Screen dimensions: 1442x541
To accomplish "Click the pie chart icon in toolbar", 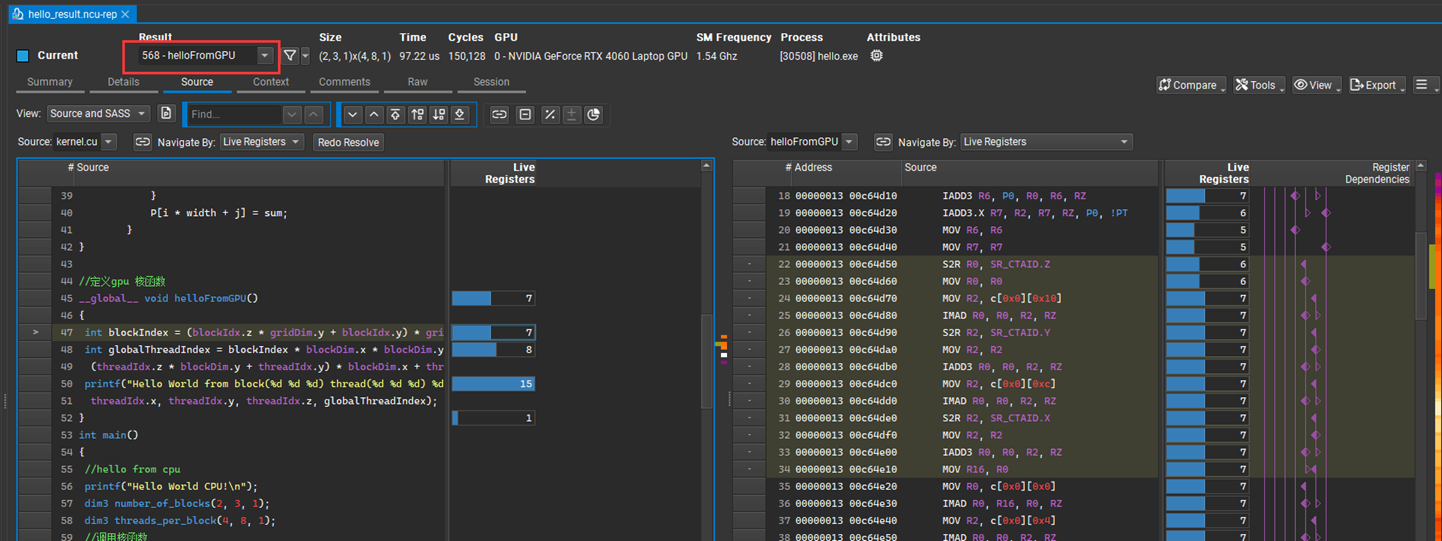I will (x=593, y=114).
